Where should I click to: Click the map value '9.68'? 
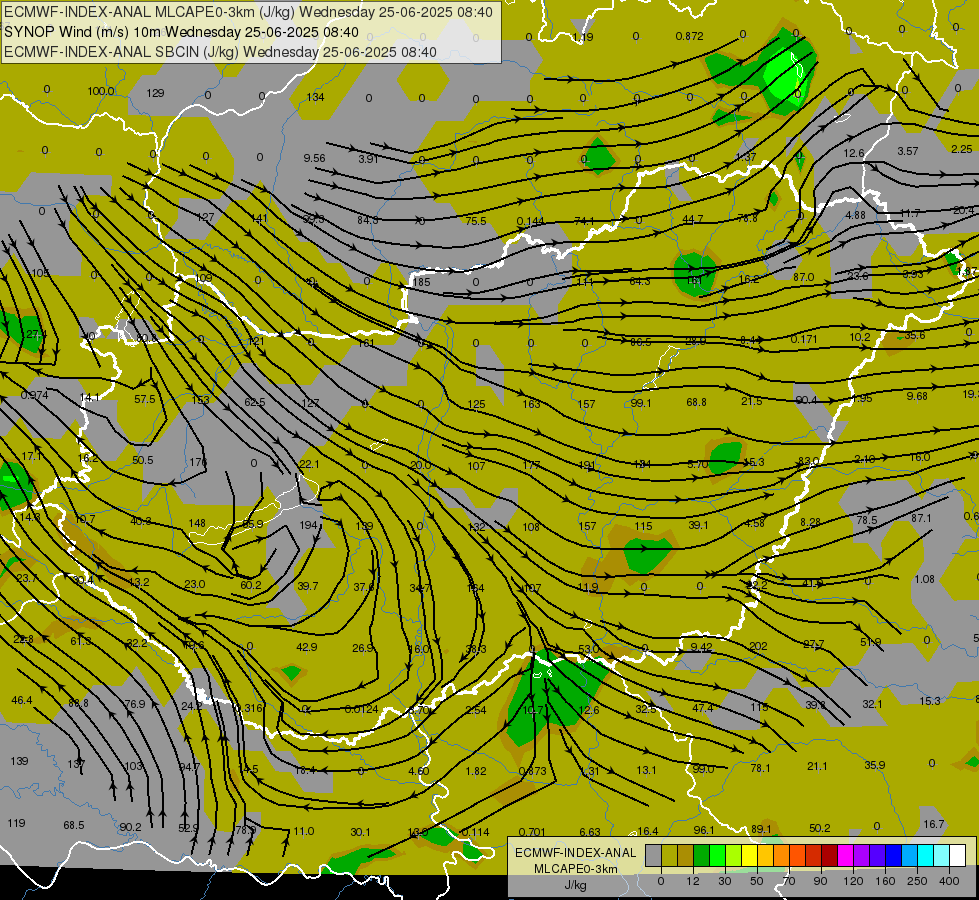pos(917,396)
